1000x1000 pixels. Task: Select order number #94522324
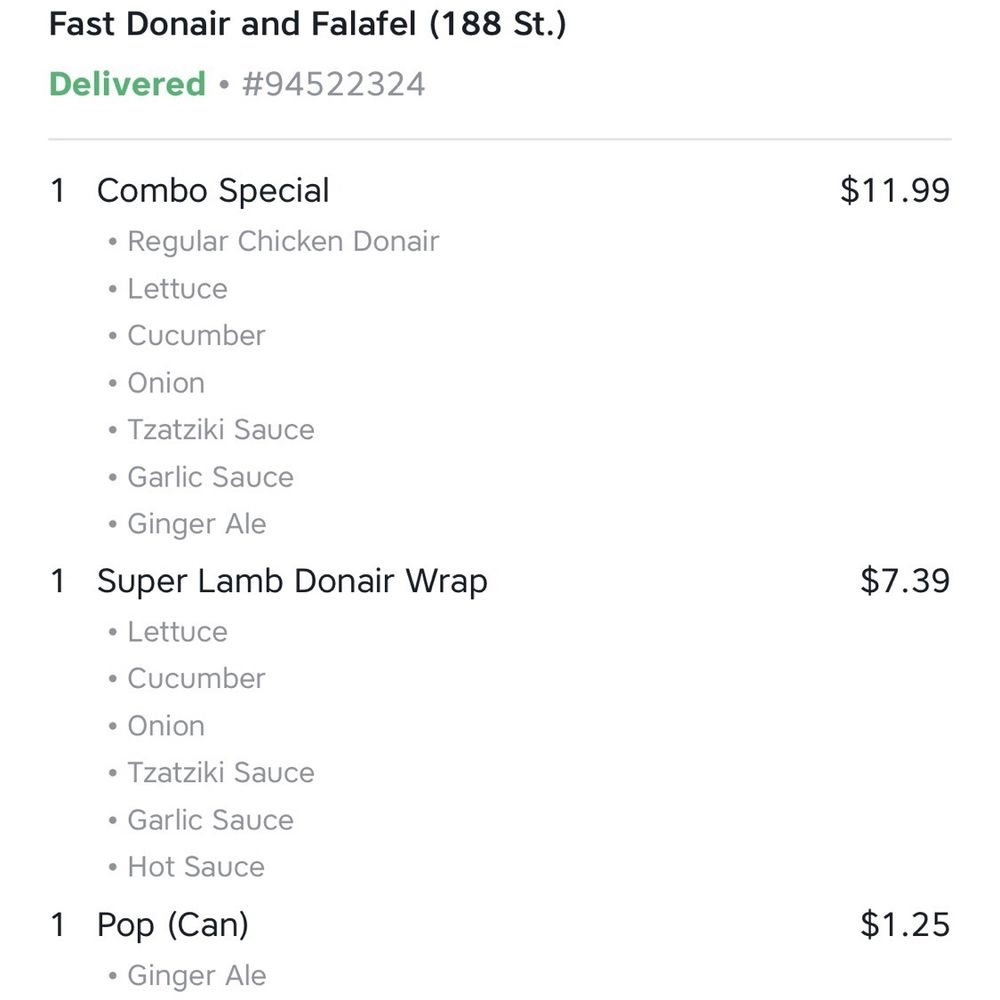coord(334,84)
